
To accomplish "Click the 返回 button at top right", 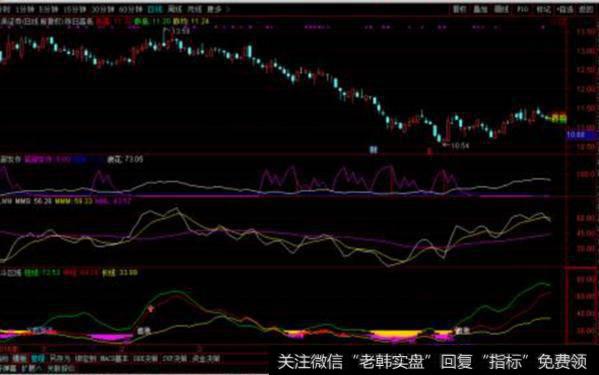I will [586, 9].
